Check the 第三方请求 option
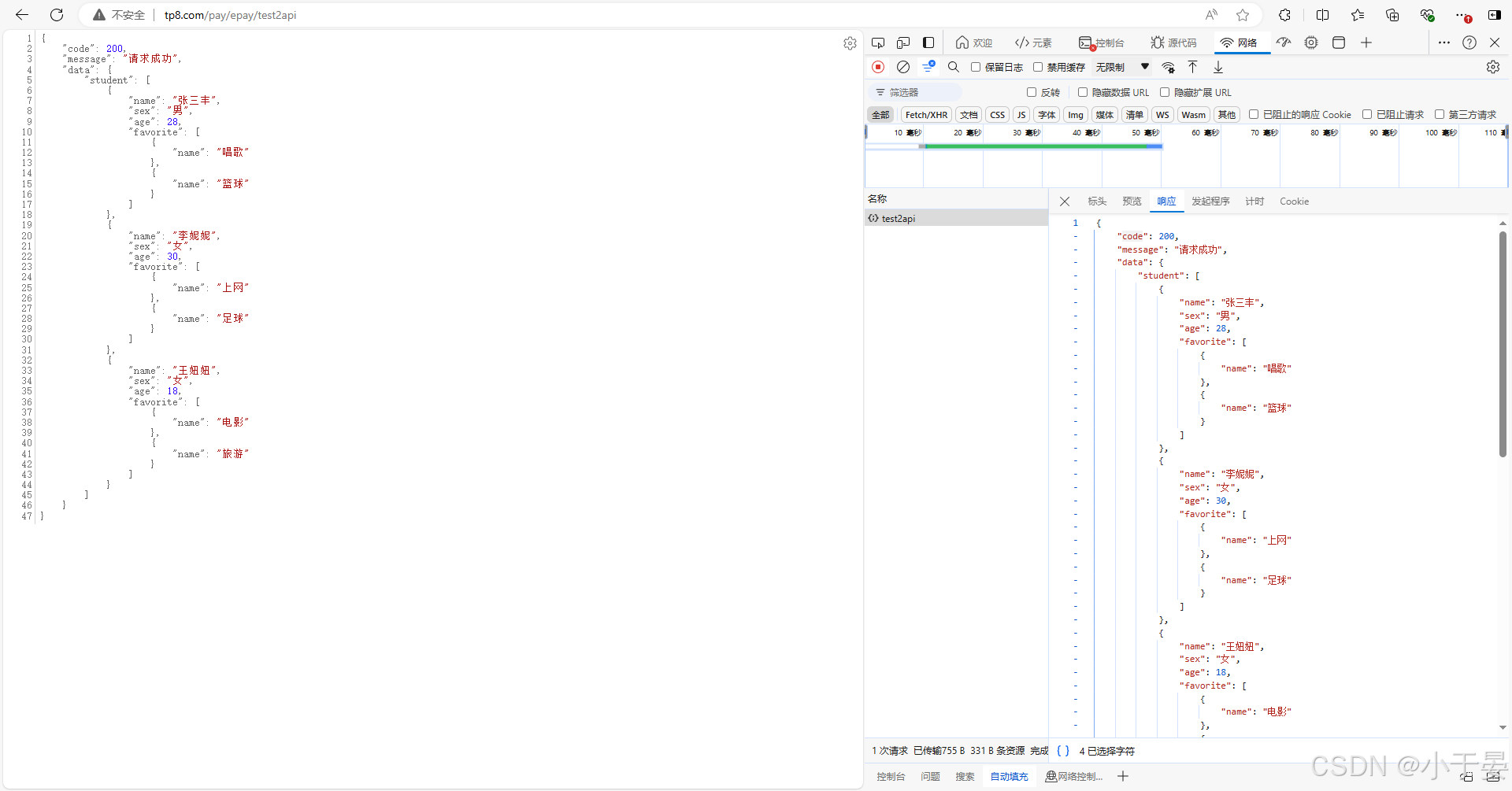The height and width of the screenshot is (791, 1512). tap(1440, 114)
